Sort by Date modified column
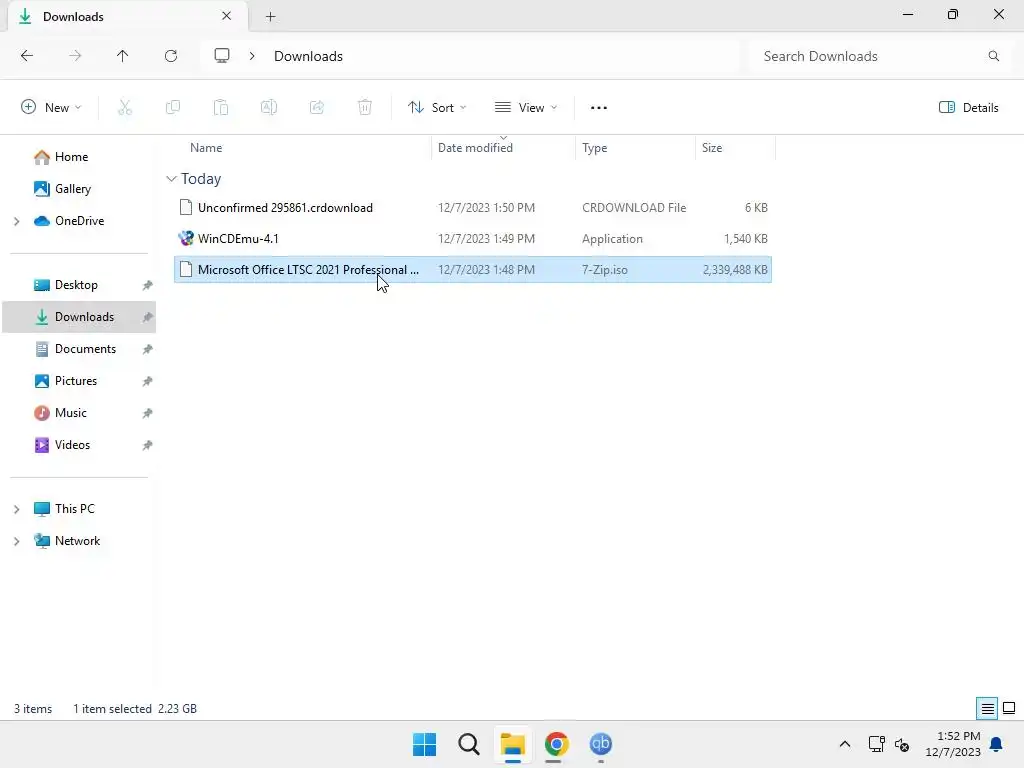 [x=475, y=148]
